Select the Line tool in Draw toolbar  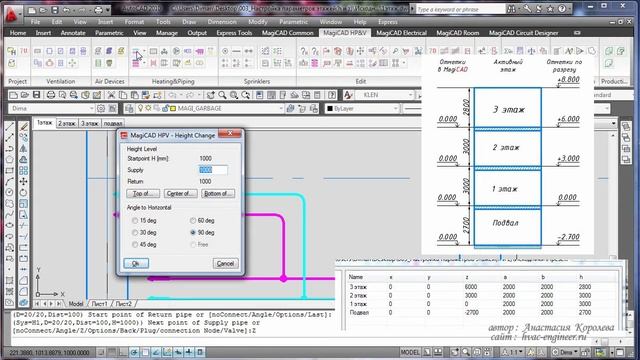tap(10, 127)
